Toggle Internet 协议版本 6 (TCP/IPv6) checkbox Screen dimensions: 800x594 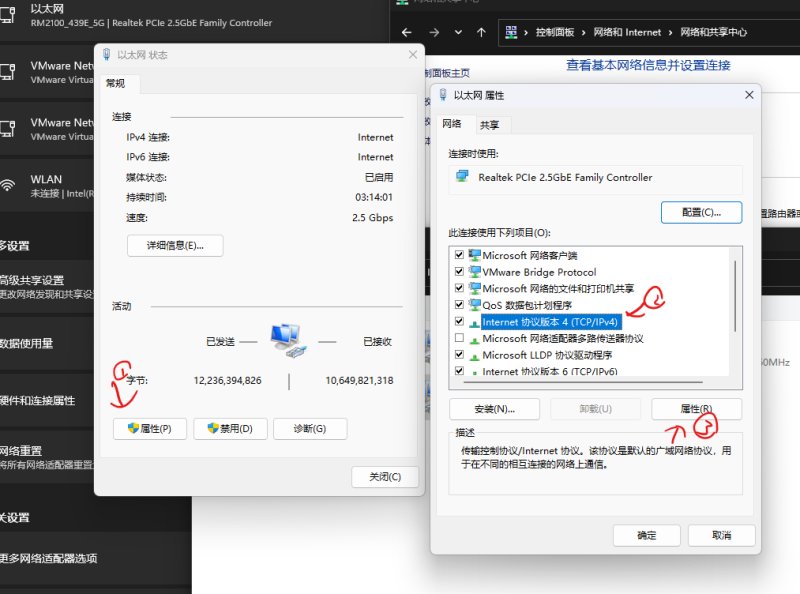[459, 370]
